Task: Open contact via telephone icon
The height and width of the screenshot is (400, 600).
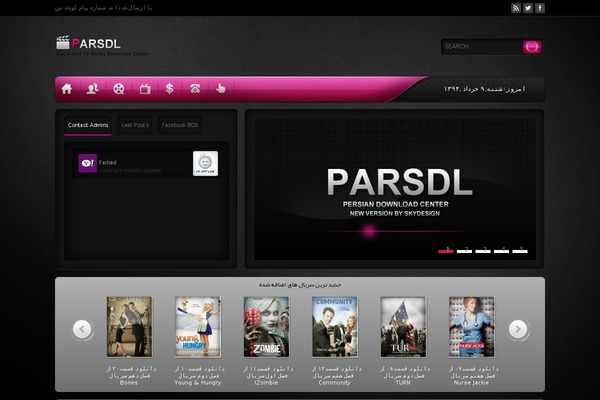Action: (195, 89)
